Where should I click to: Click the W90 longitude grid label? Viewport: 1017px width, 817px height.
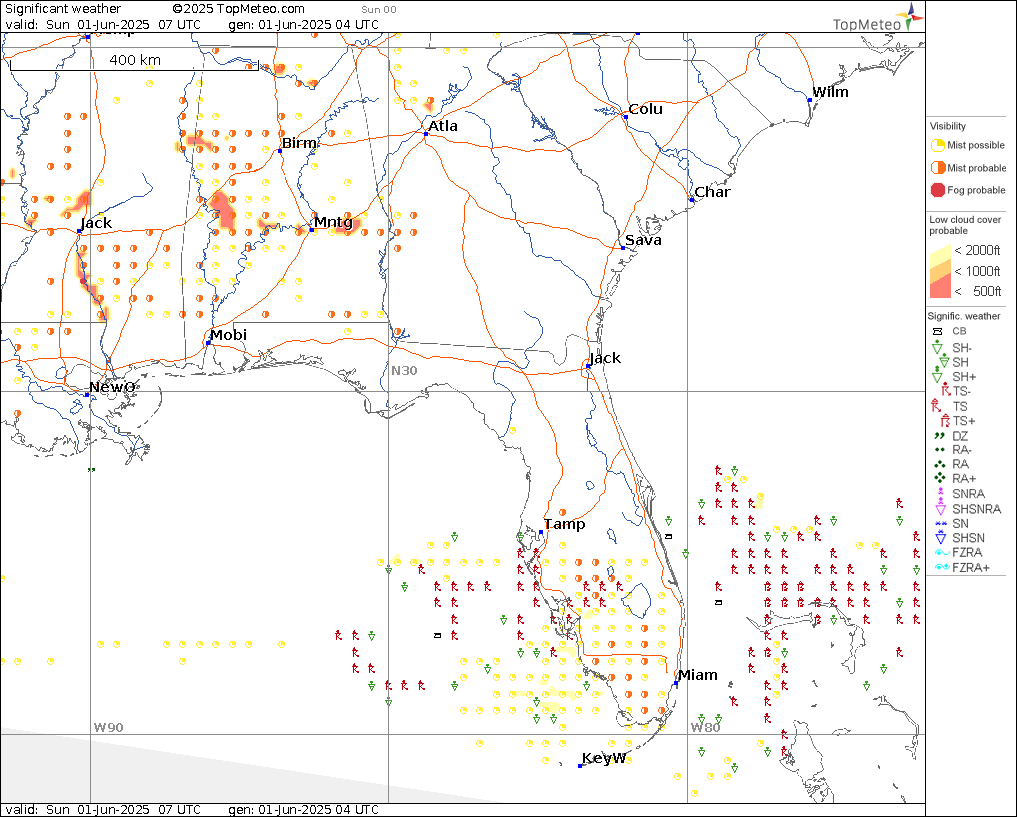[x=108, y=728]
